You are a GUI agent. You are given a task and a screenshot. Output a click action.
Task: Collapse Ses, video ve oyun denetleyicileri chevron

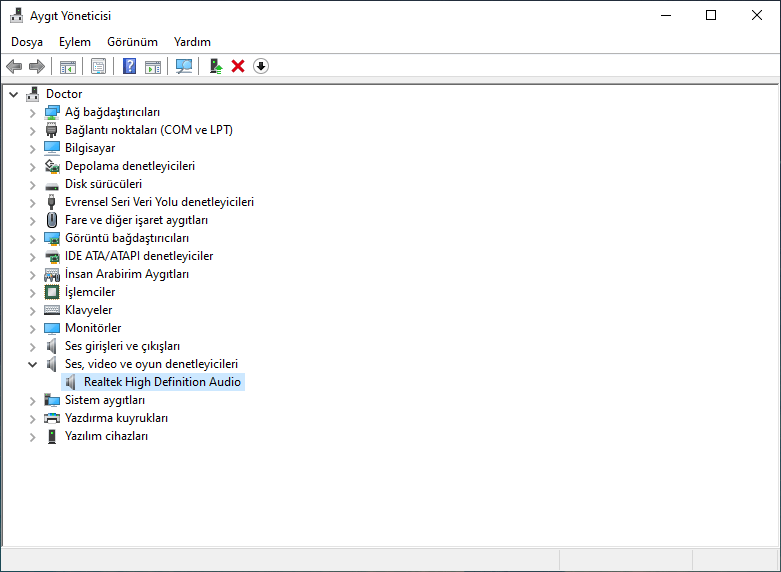[x=32, y=364]
